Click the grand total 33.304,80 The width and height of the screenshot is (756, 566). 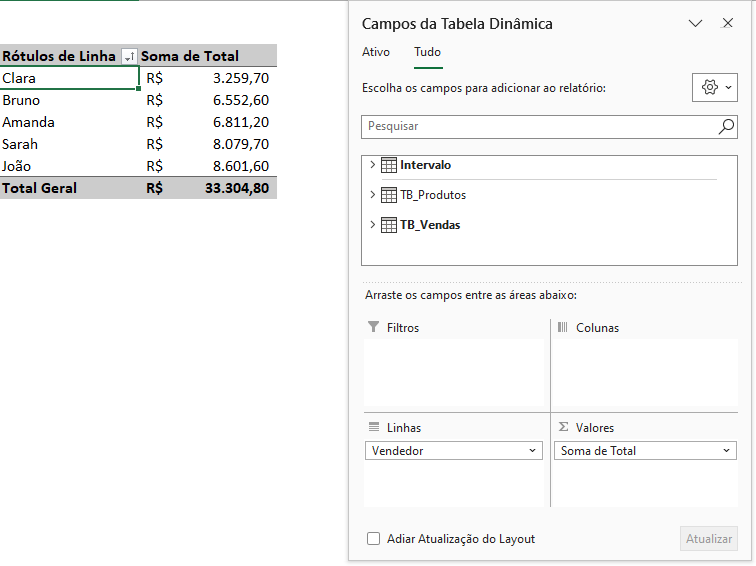click(x=237, y=188)
